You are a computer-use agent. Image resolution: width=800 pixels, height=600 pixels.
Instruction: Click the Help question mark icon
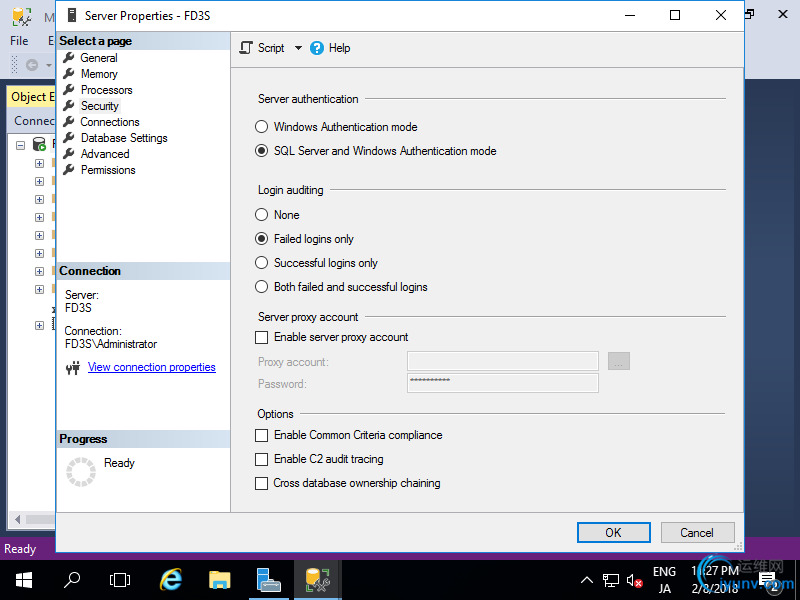pyautogui.click(x=317, y=48)
